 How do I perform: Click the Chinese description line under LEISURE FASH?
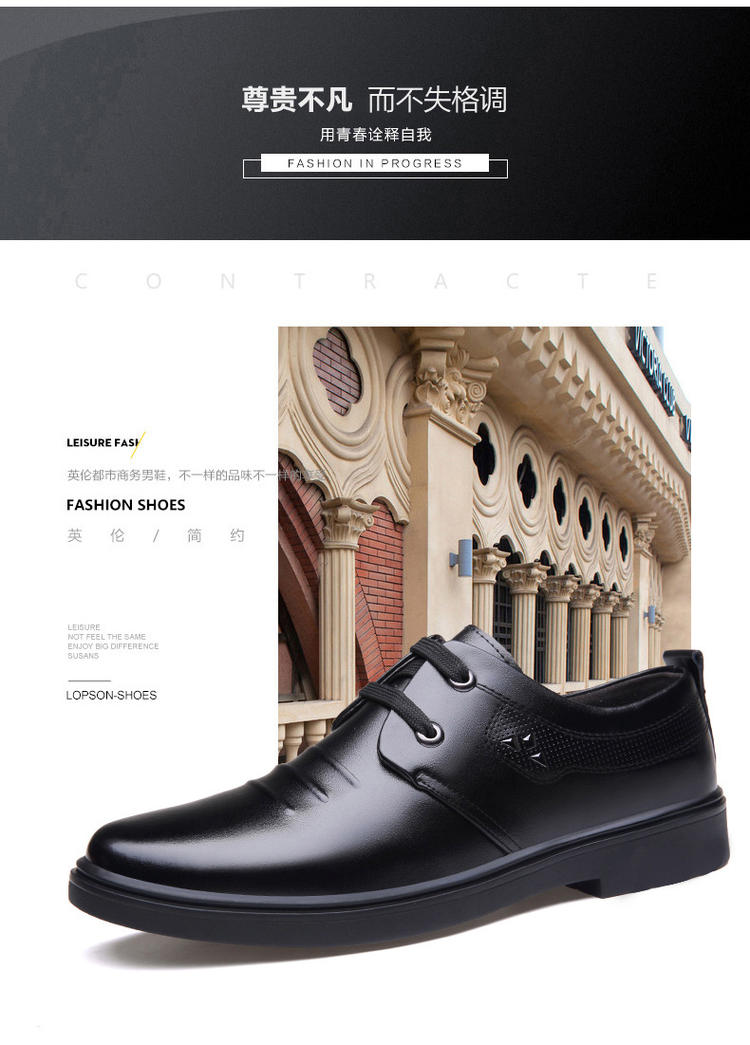click(195, 475)
